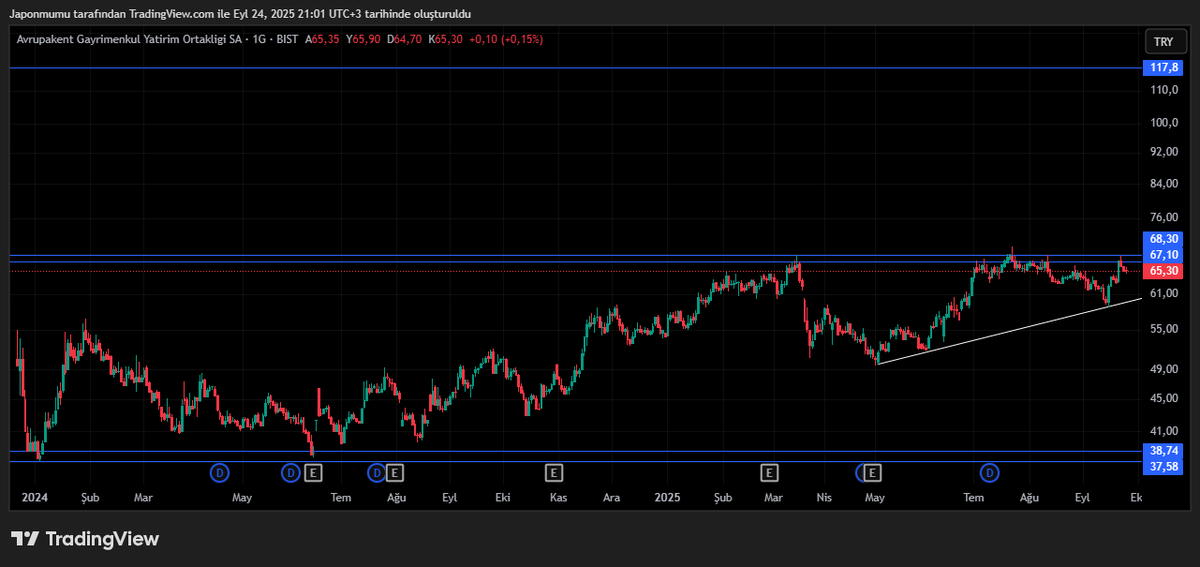Click the 100,0 price axis label

(1164, 123)
